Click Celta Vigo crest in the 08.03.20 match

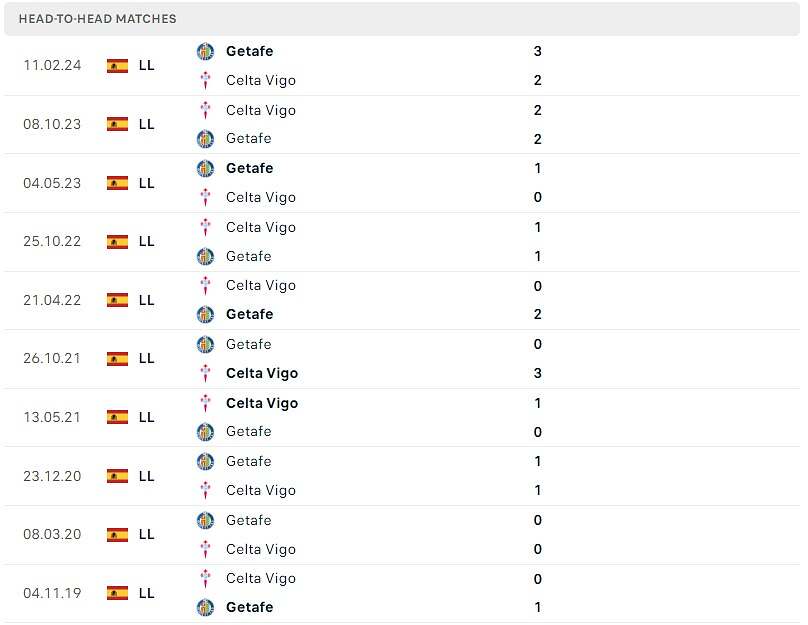(x=205, y=549)
